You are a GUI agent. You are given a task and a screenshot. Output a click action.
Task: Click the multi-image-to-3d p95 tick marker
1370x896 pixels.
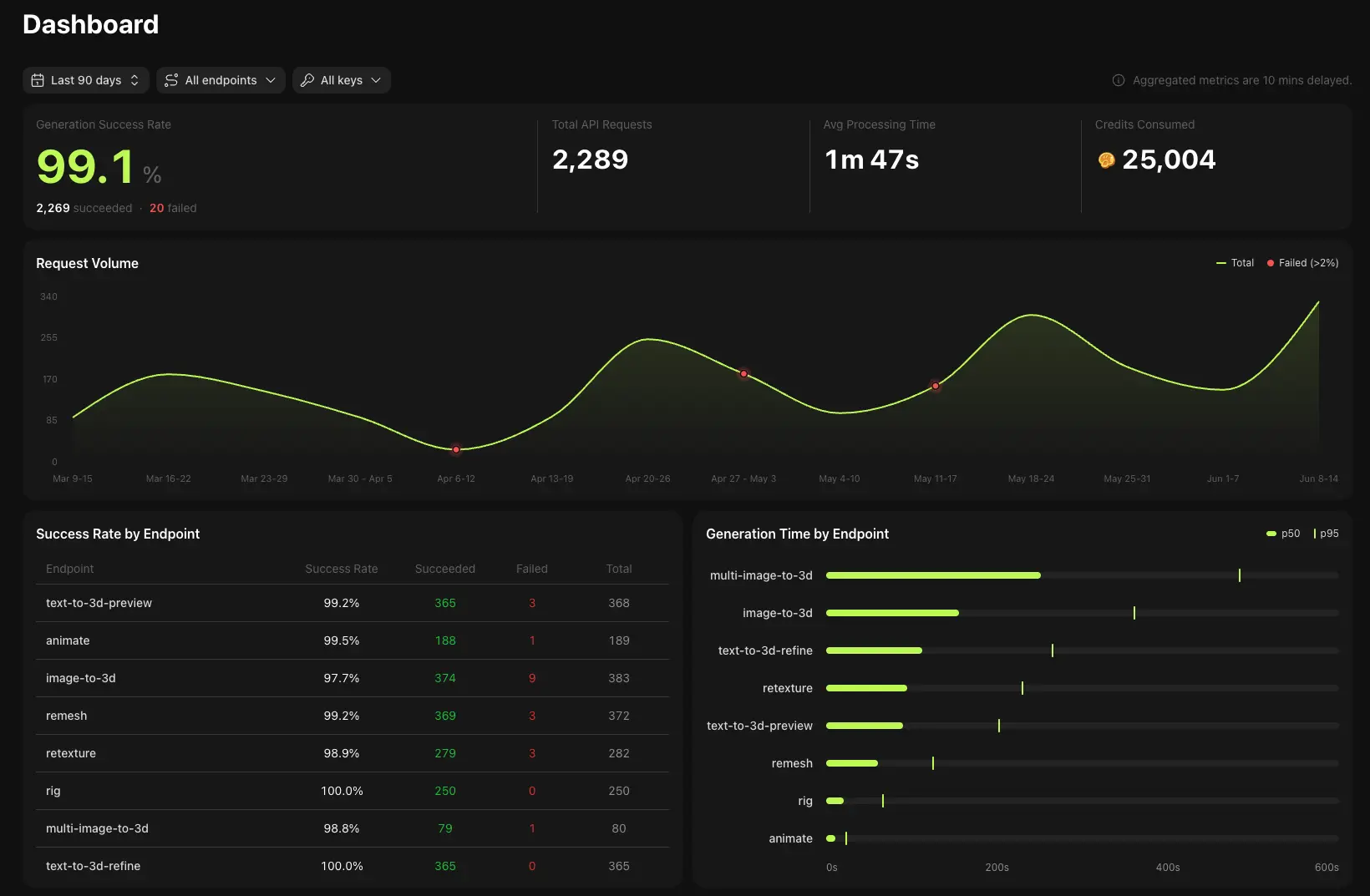[x=1240, y=575]
